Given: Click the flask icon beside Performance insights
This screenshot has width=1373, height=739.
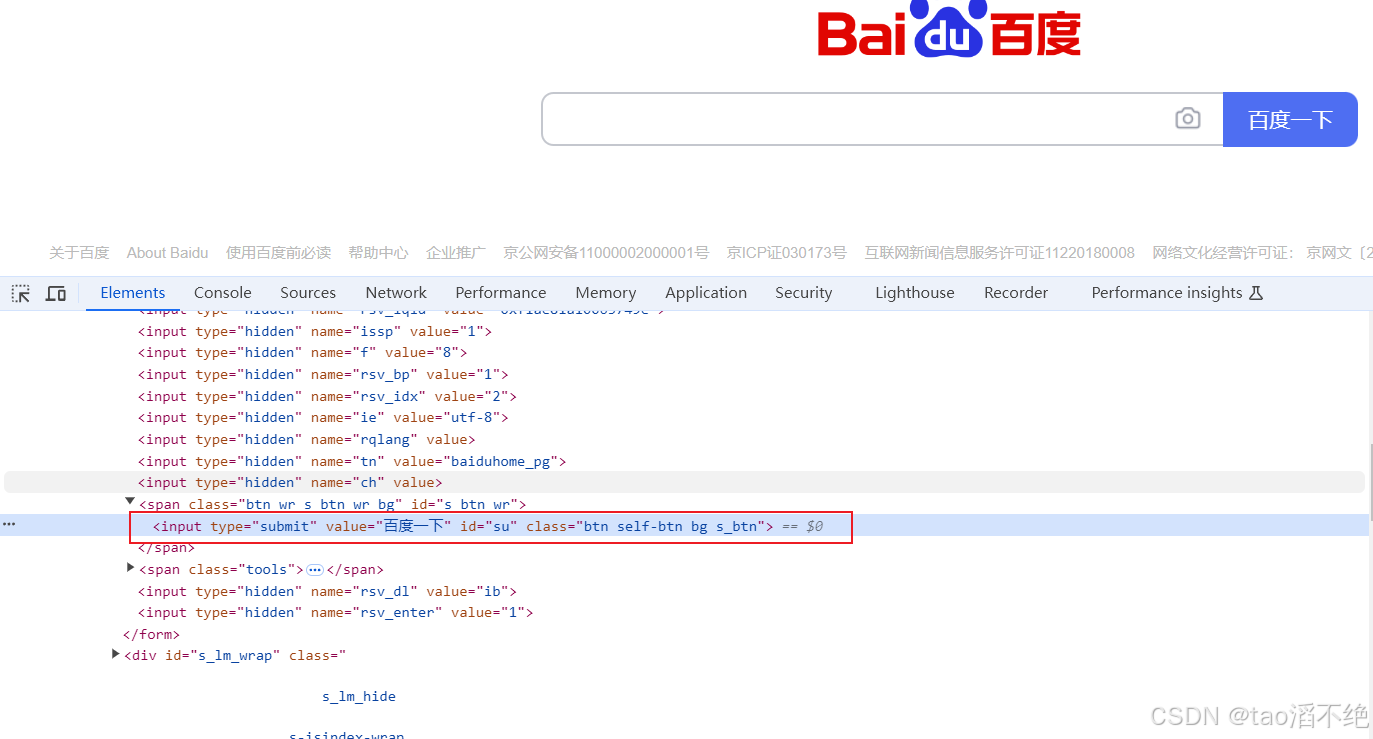Looking at the screenshot, I should coord(1257,293).
